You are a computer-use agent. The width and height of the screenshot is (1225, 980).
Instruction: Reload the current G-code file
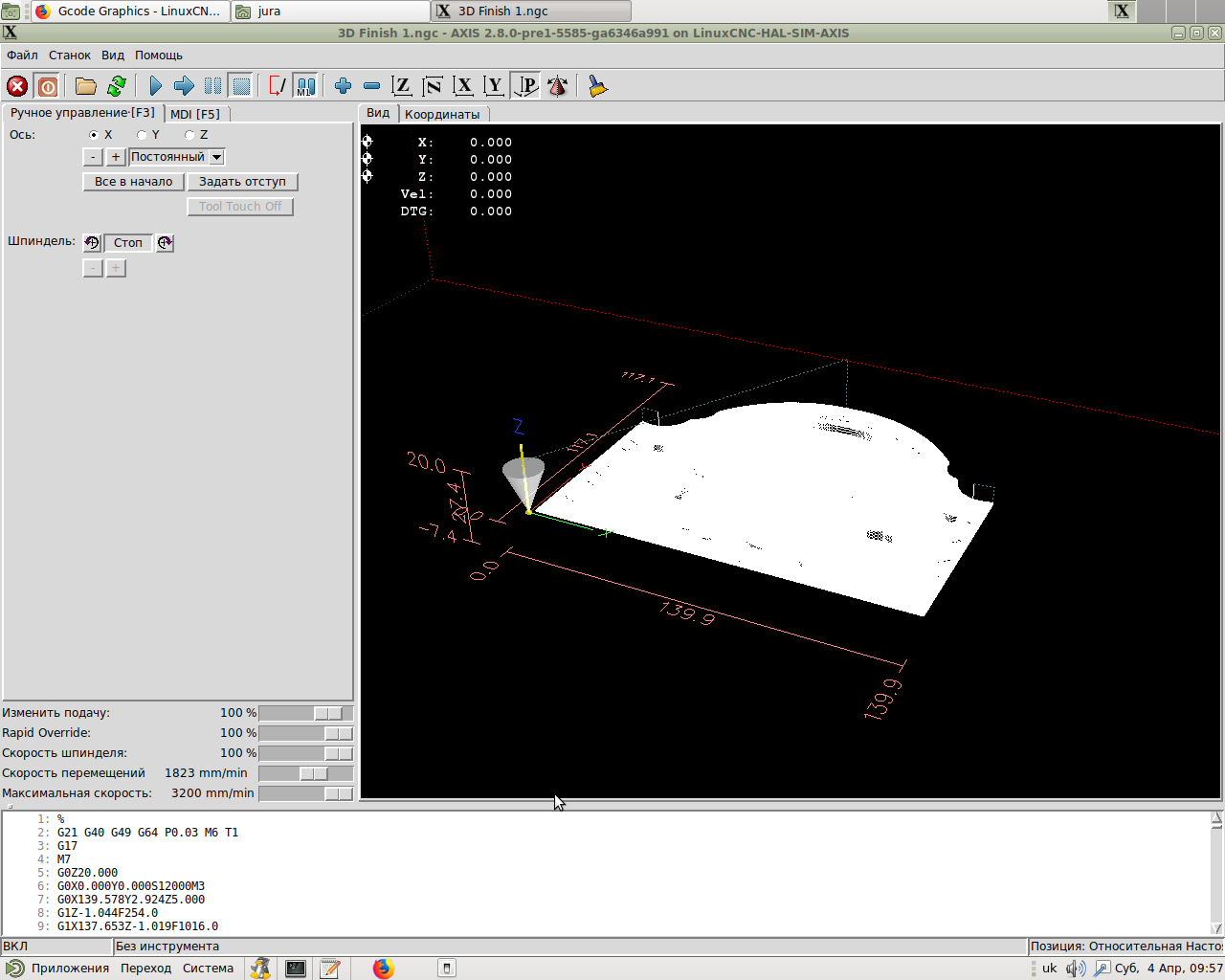click(x=117, y=86)
